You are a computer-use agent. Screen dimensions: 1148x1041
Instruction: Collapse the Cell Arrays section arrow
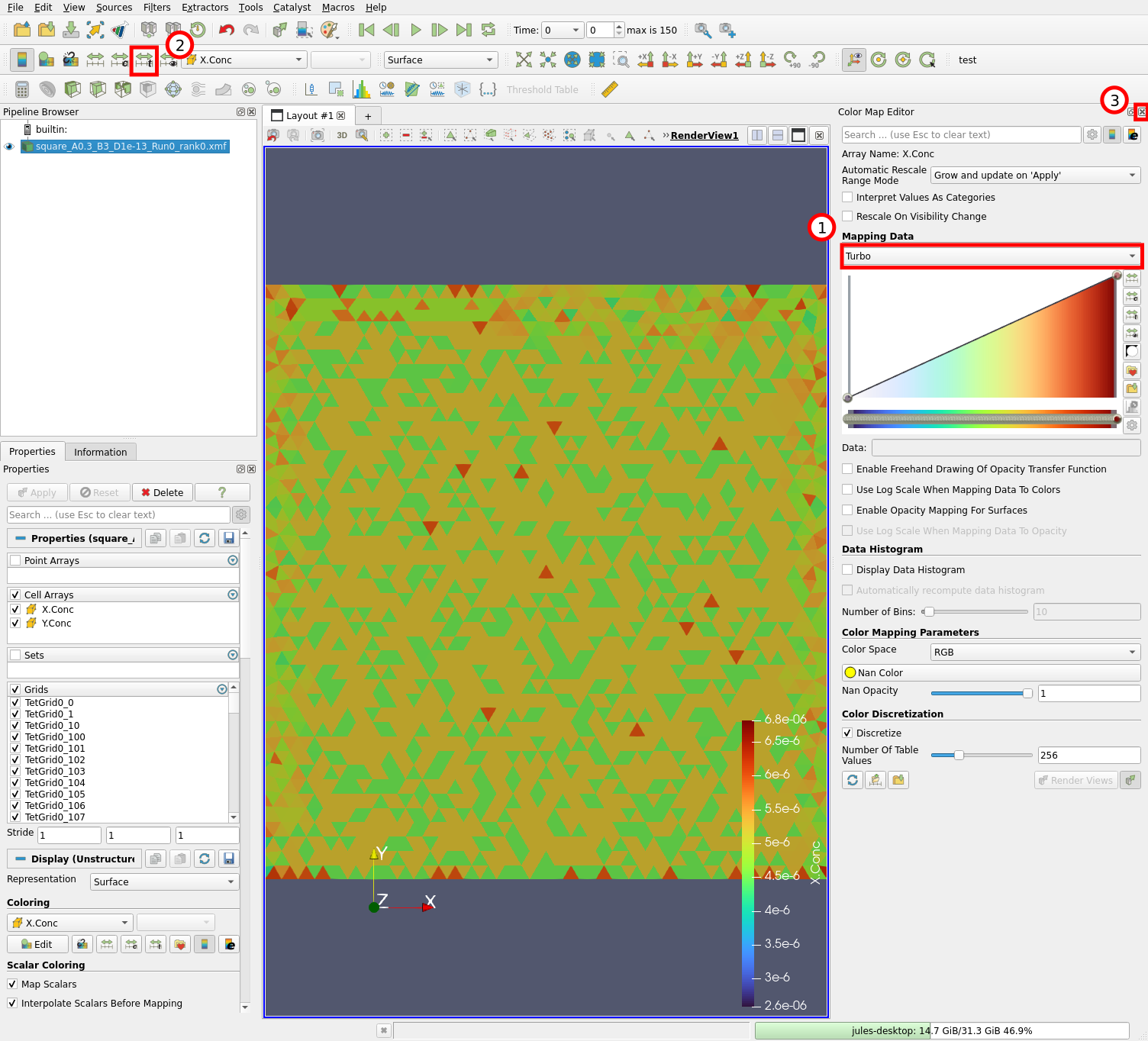pos(233,595)
